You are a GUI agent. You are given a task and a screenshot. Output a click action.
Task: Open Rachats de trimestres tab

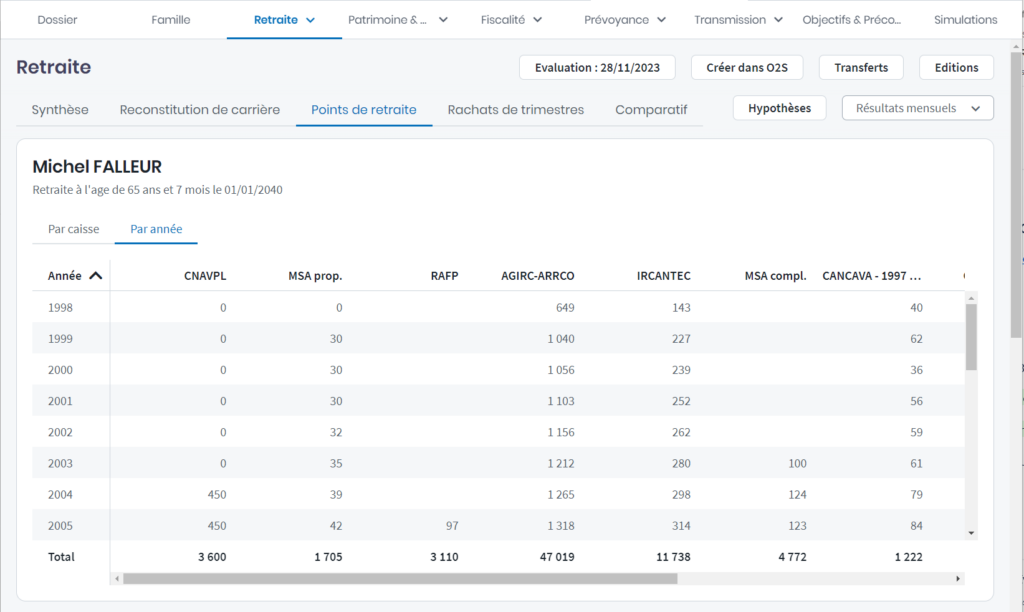515,110
